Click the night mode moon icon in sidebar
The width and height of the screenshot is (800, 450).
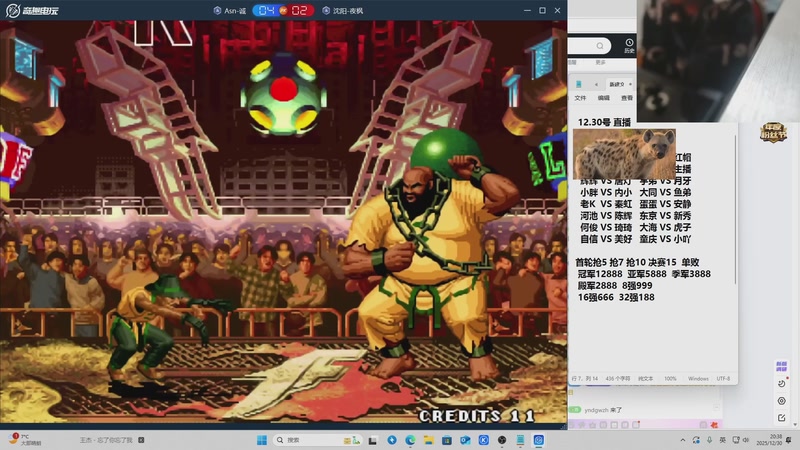coord(781,384)
